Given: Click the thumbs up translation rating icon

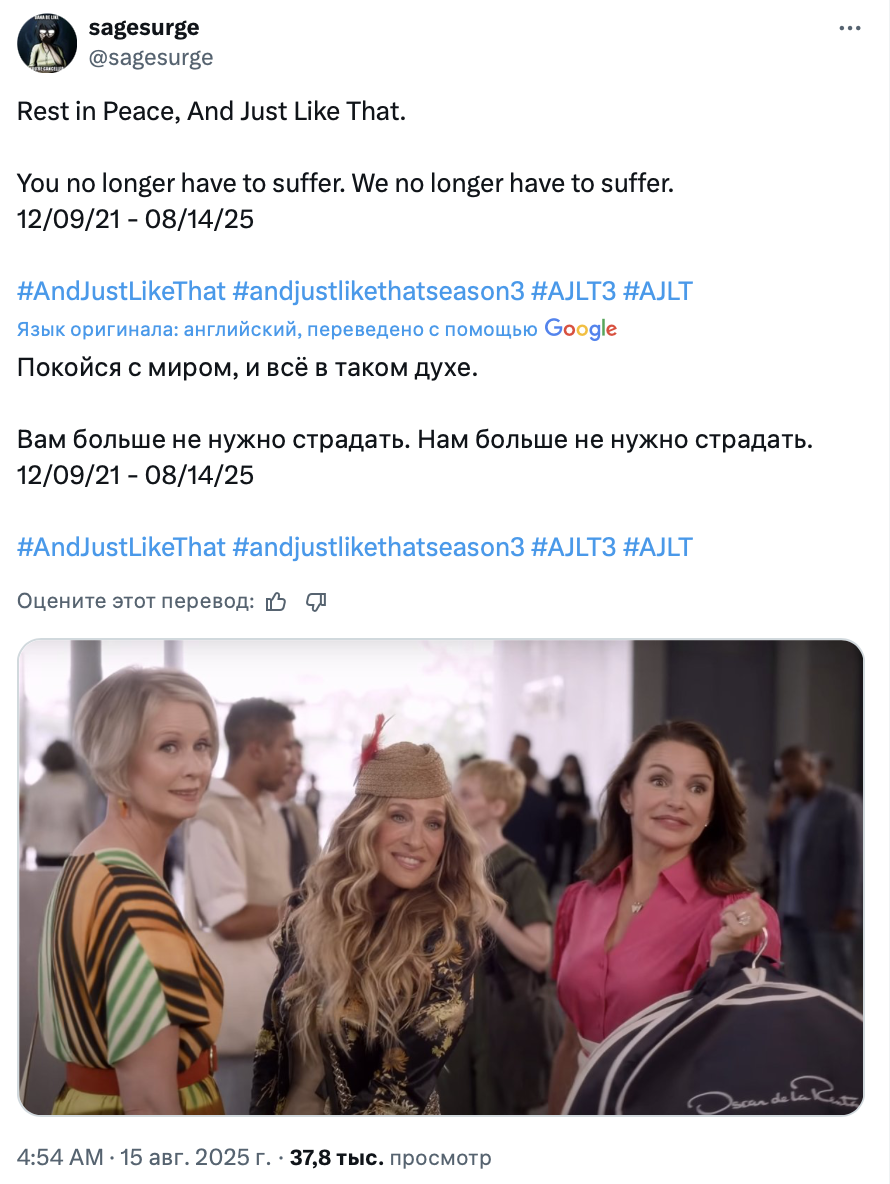Looking at the screenshot, I should click(x=276, y=601).
